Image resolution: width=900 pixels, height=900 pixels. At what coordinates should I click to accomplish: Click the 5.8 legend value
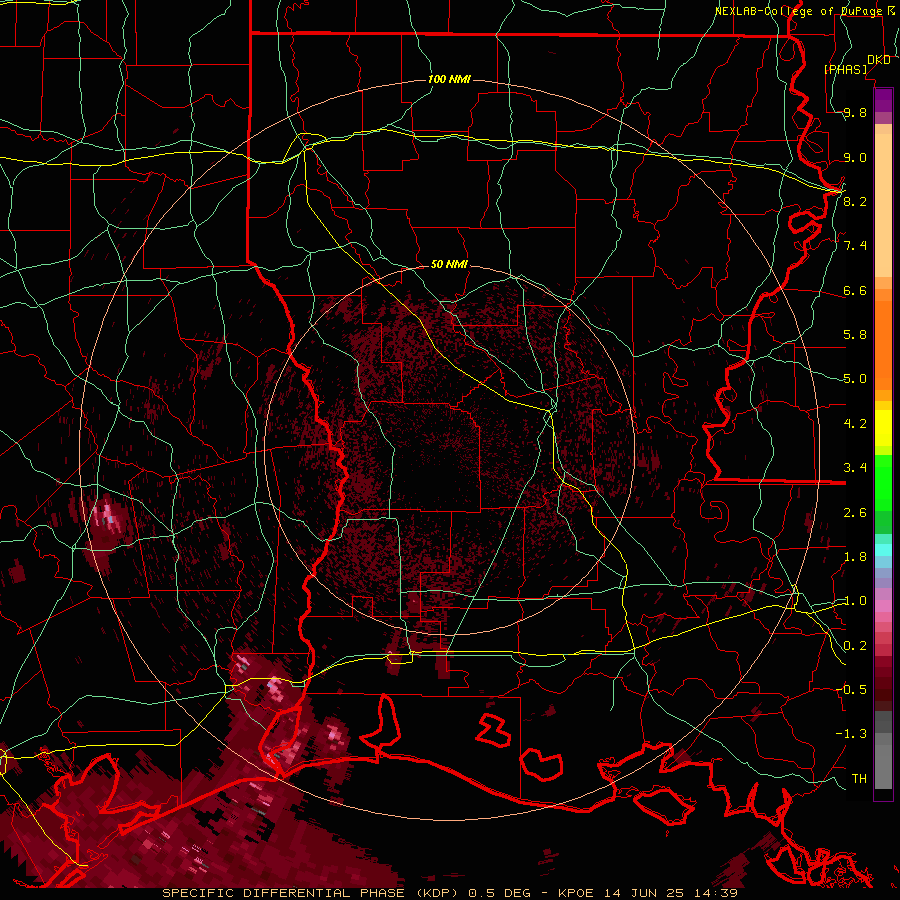pos(855,335)
